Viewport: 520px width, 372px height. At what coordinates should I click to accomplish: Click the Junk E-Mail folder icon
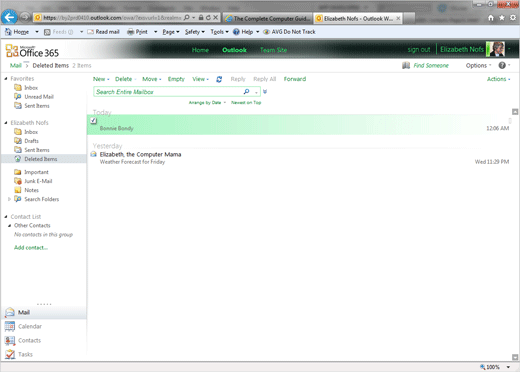18,181
